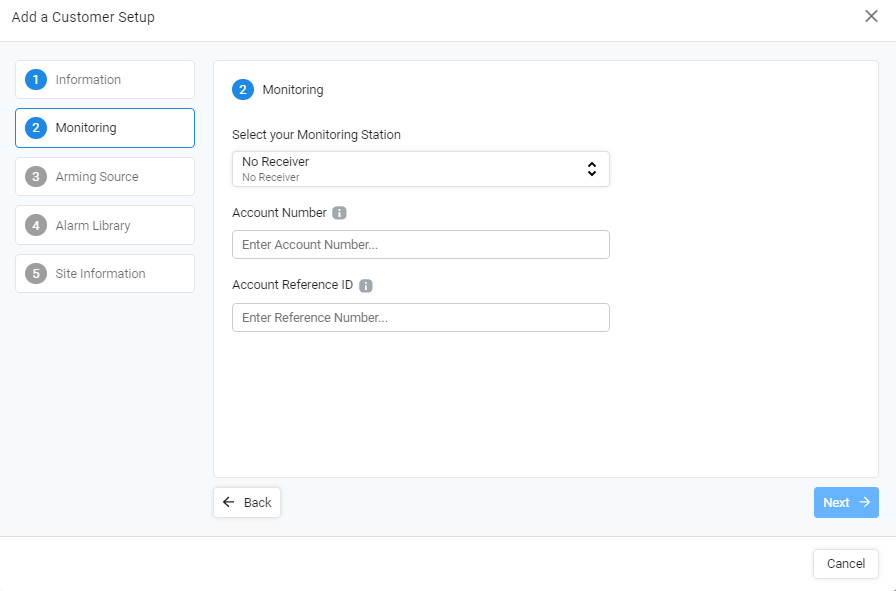Close the Add a Customer Setup dialog
Image resolution: width=896 pixels, height=591 pixels.
[871, 16]
